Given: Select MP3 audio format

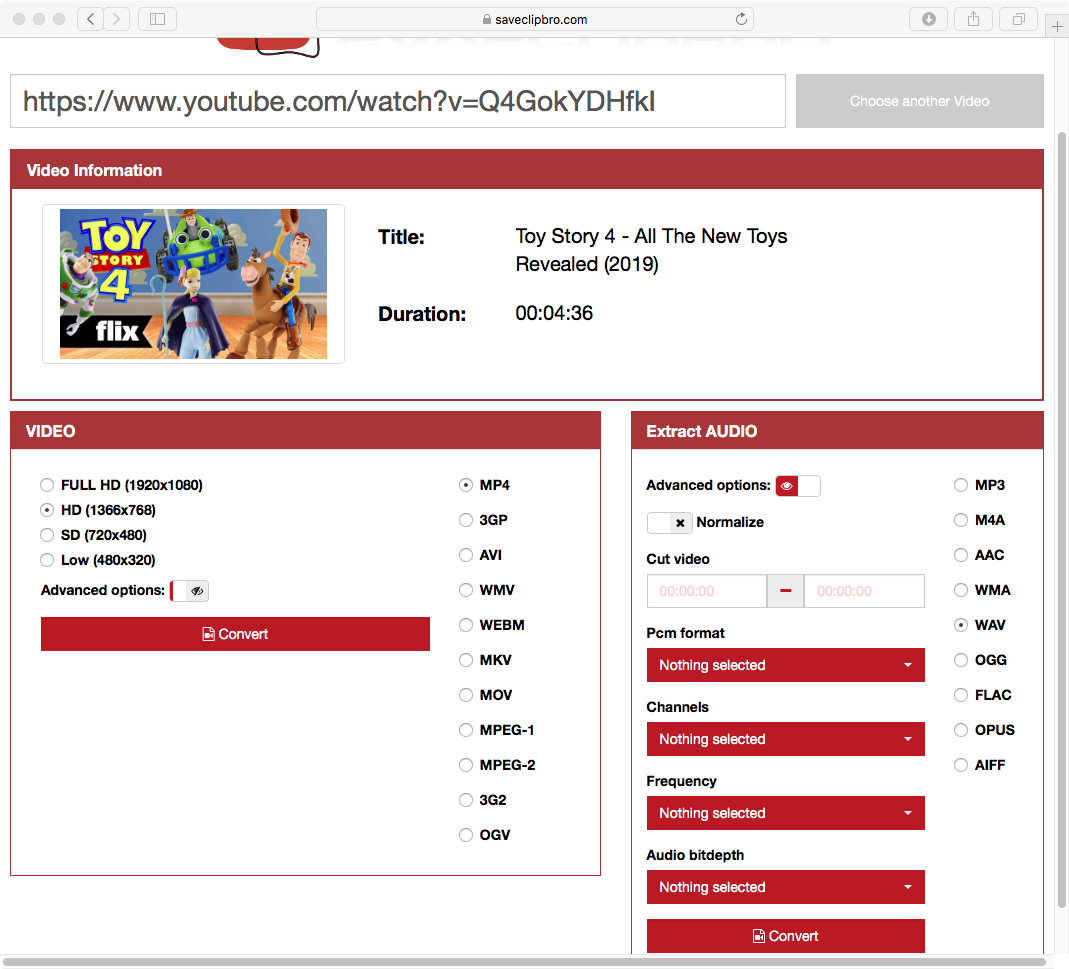Looking at the screenshot, I should coord(961,485).
